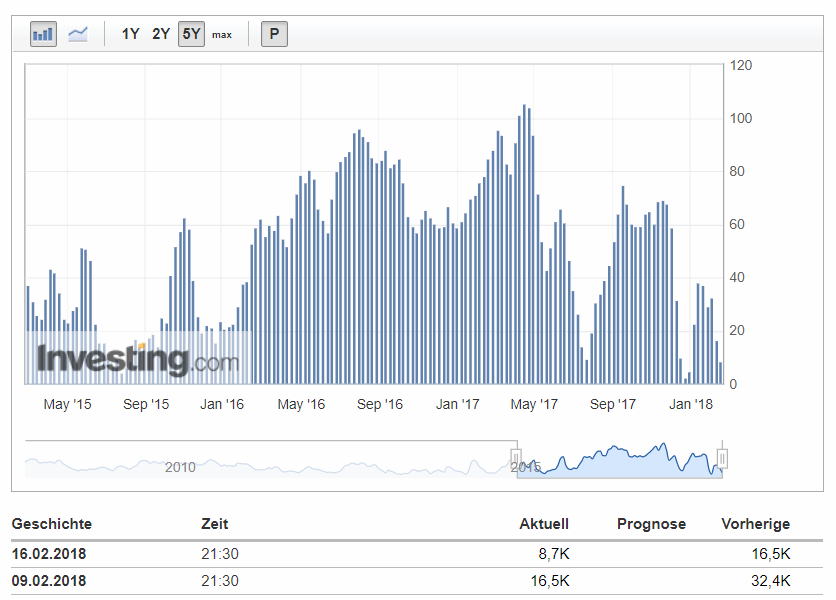Click the 16,5K previous value for 16.02.2018
Viewport: 836px width, 600px height.
coord(770,554)
